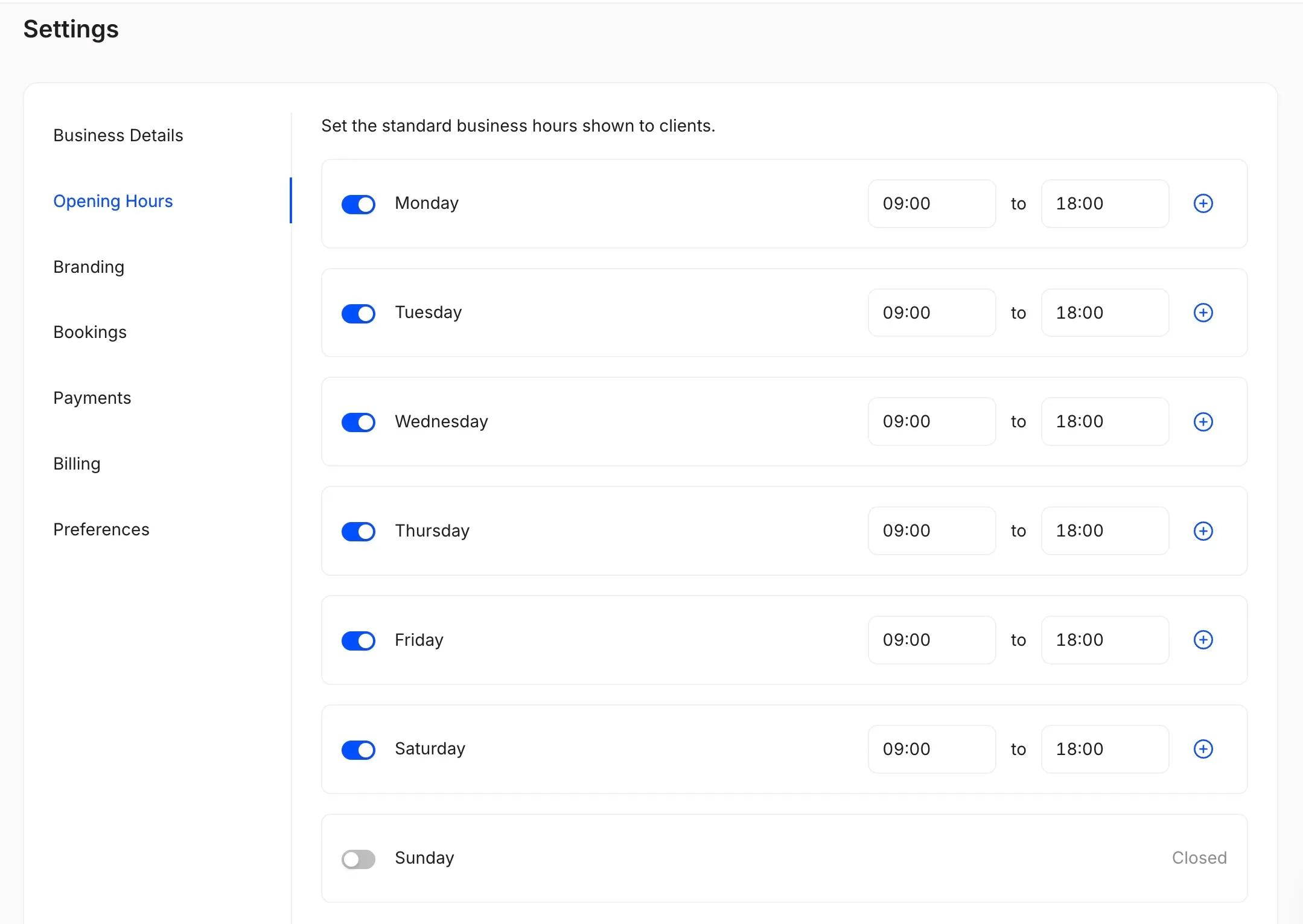The width and height of the screenshot is (1303, 924).
Task: Go to the Bookings section
Action: tap(90, 332)
